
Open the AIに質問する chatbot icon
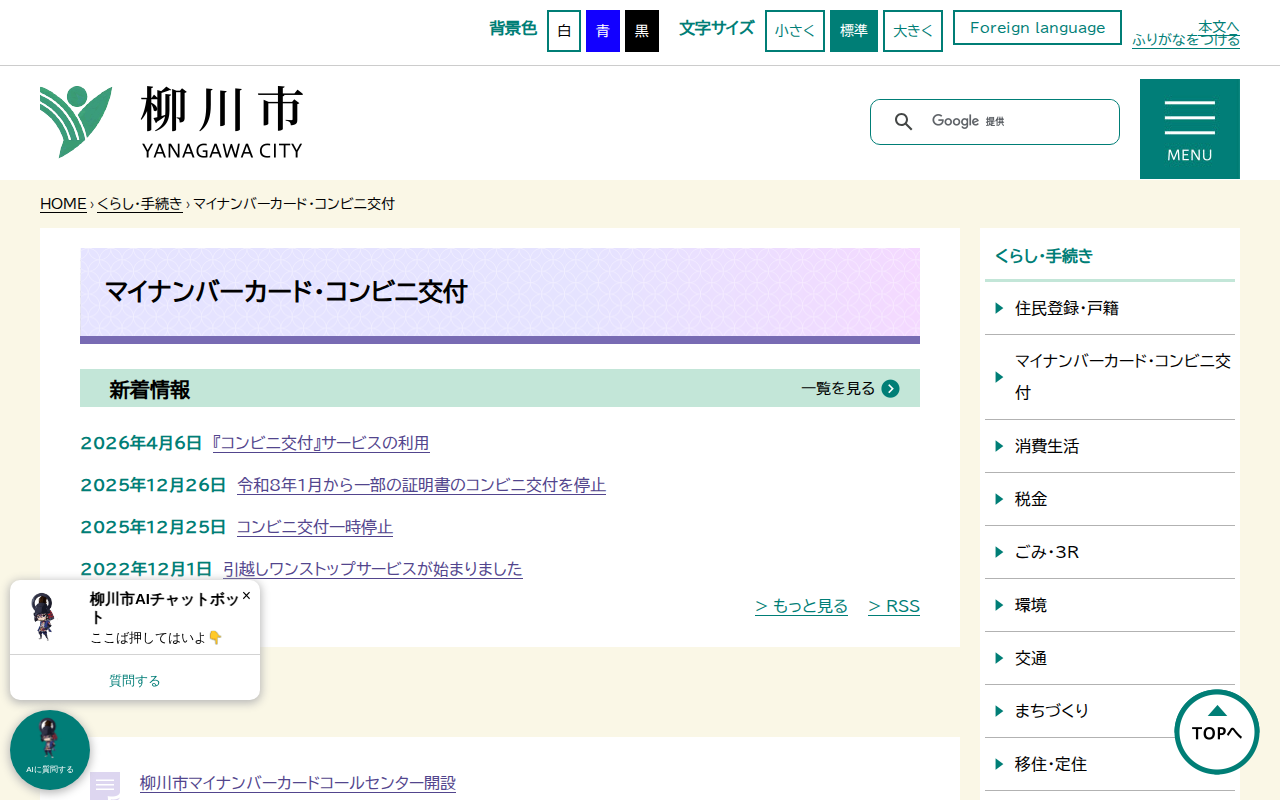coord(50,749)
